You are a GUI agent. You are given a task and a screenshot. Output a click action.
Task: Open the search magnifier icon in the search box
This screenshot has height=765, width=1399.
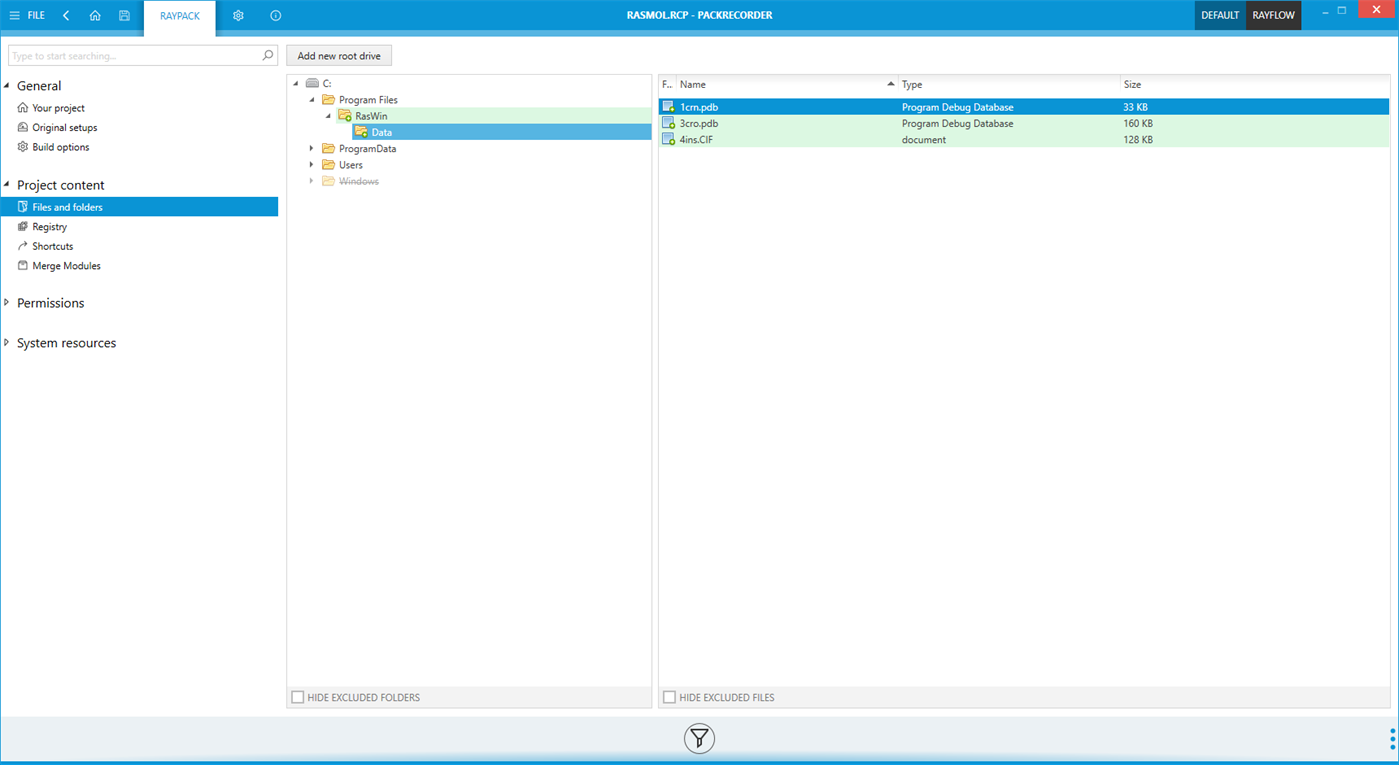pos(268,55)
